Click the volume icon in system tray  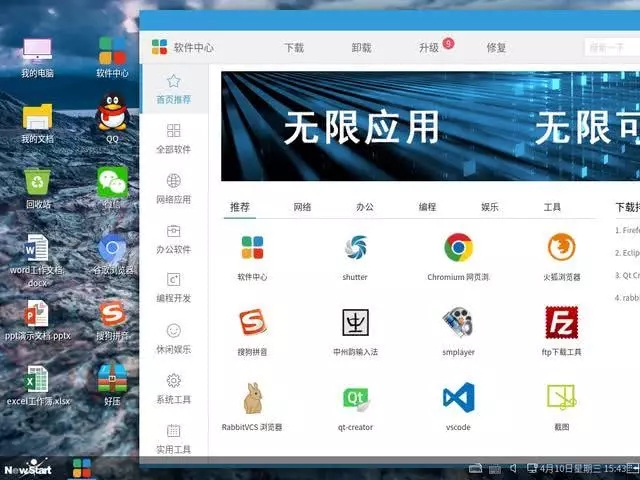tap(513, 468)
